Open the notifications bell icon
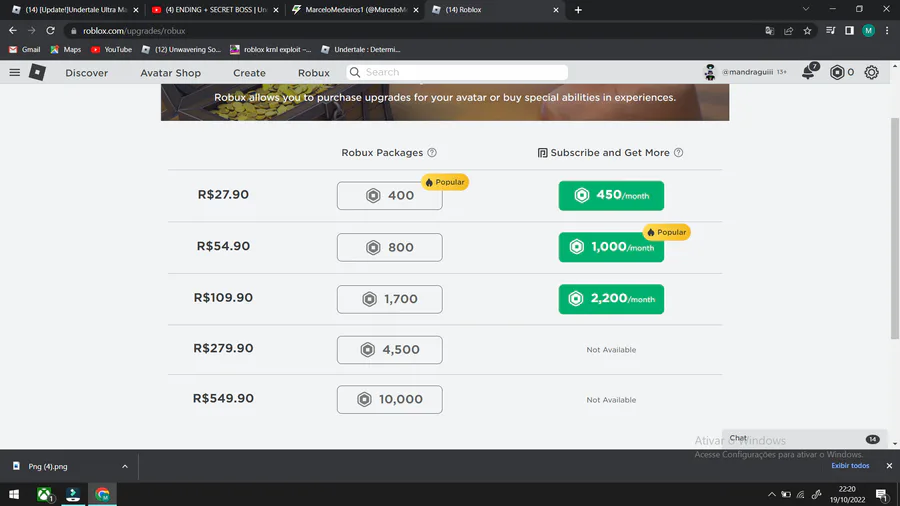Viewport: 900px width, 506px height. coord(808,72)
